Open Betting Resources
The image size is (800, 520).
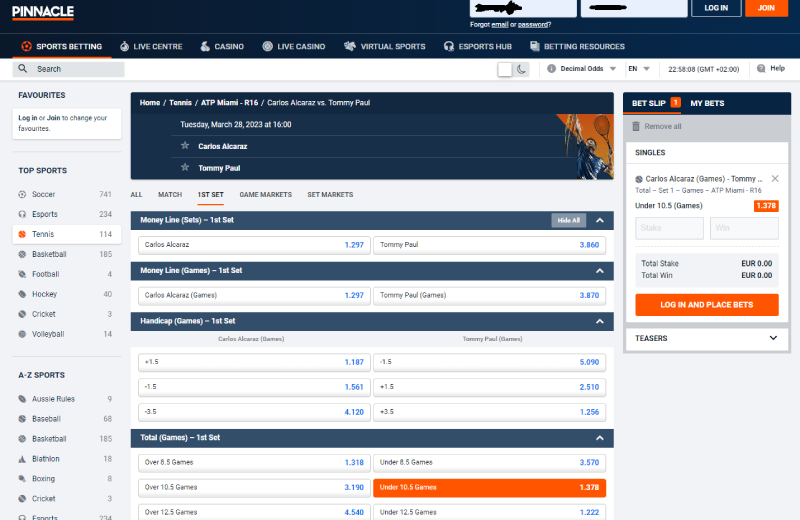[x=577, y=46]
